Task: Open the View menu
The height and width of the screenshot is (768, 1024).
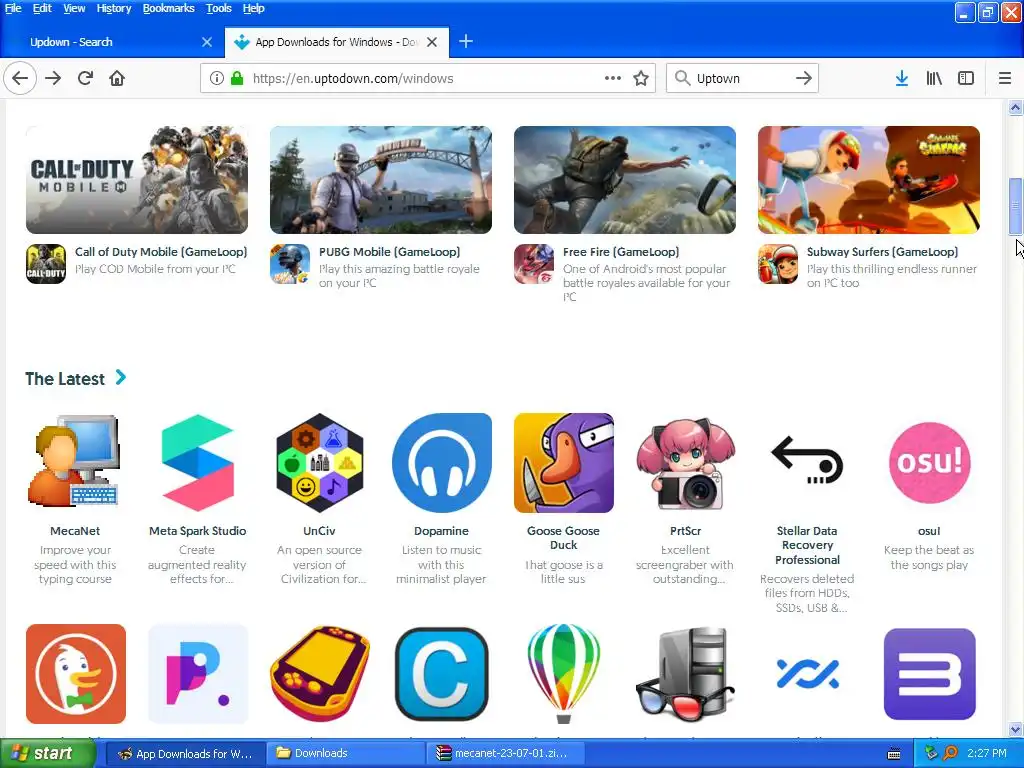Action: pyautogui.click(x=74, y=8)
